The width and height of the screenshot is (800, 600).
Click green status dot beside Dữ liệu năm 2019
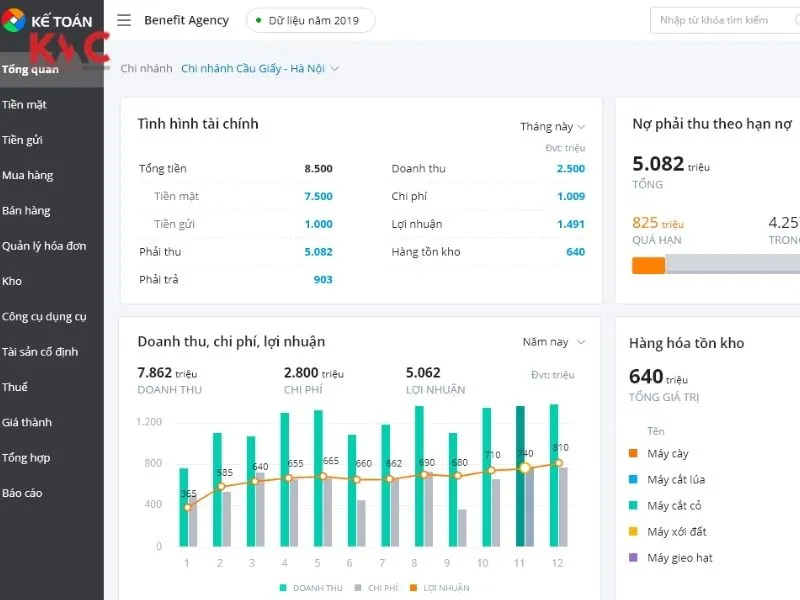pos(259,20)
